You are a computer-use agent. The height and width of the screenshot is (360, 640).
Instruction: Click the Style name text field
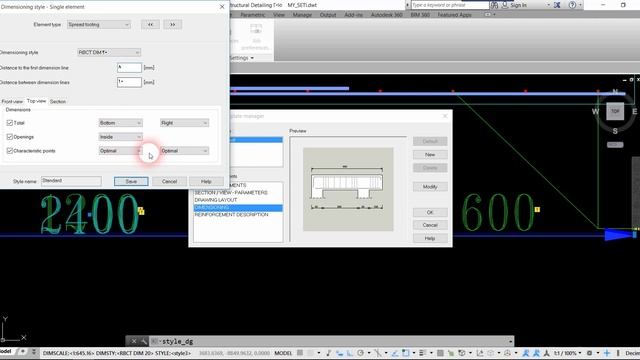(x=71, y=181)
